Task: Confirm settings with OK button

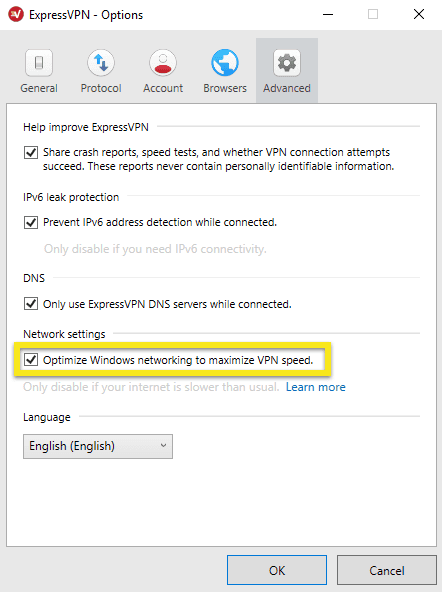Action: (x=277, y=570)
